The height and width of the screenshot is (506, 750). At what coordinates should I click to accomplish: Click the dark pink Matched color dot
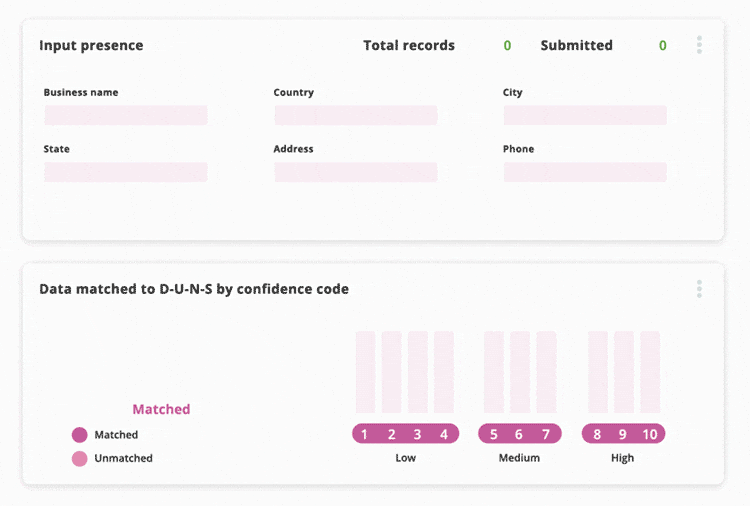pyautogui.click(x=80, y=435)
